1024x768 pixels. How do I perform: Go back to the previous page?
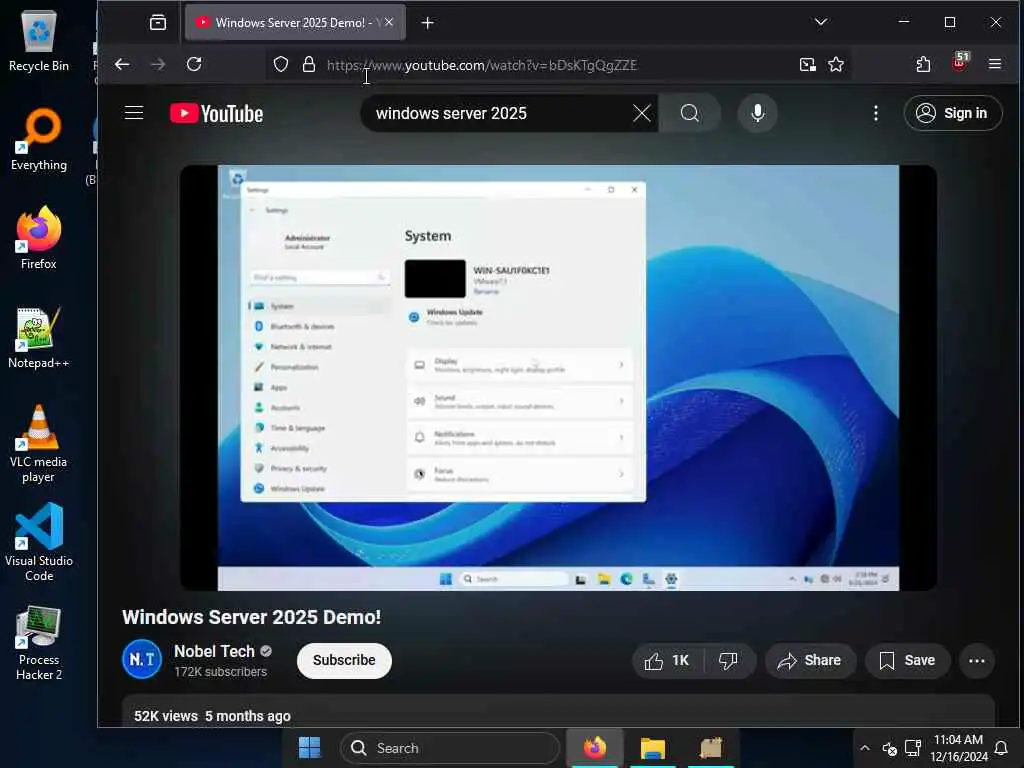(x=122, y=64)
